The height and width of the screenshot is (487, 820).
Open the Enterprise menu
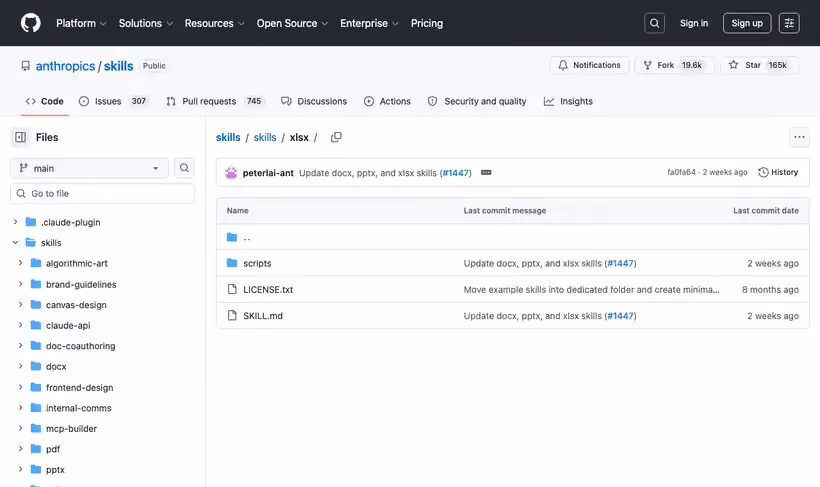click(x=369, y=23)
